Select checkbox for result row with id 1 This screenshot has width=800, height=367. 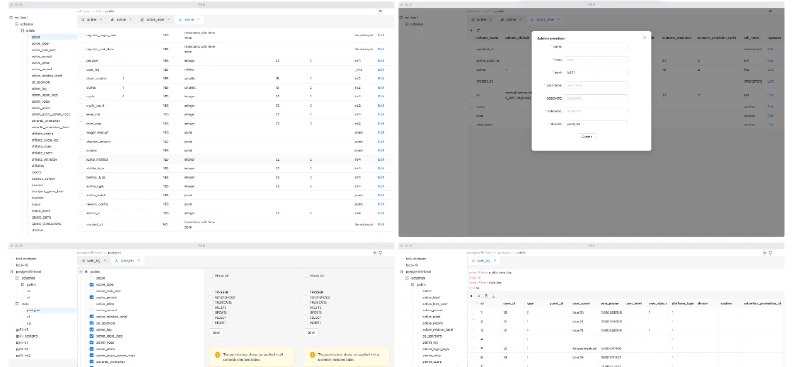tap(472, 312)
